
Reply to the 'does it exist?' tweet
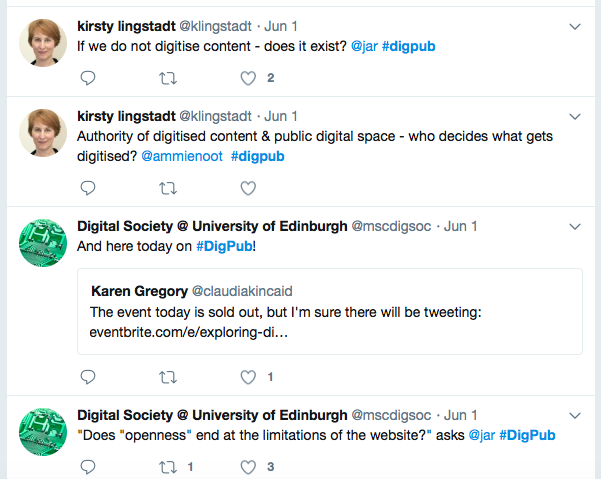click(x=88, y=78)
